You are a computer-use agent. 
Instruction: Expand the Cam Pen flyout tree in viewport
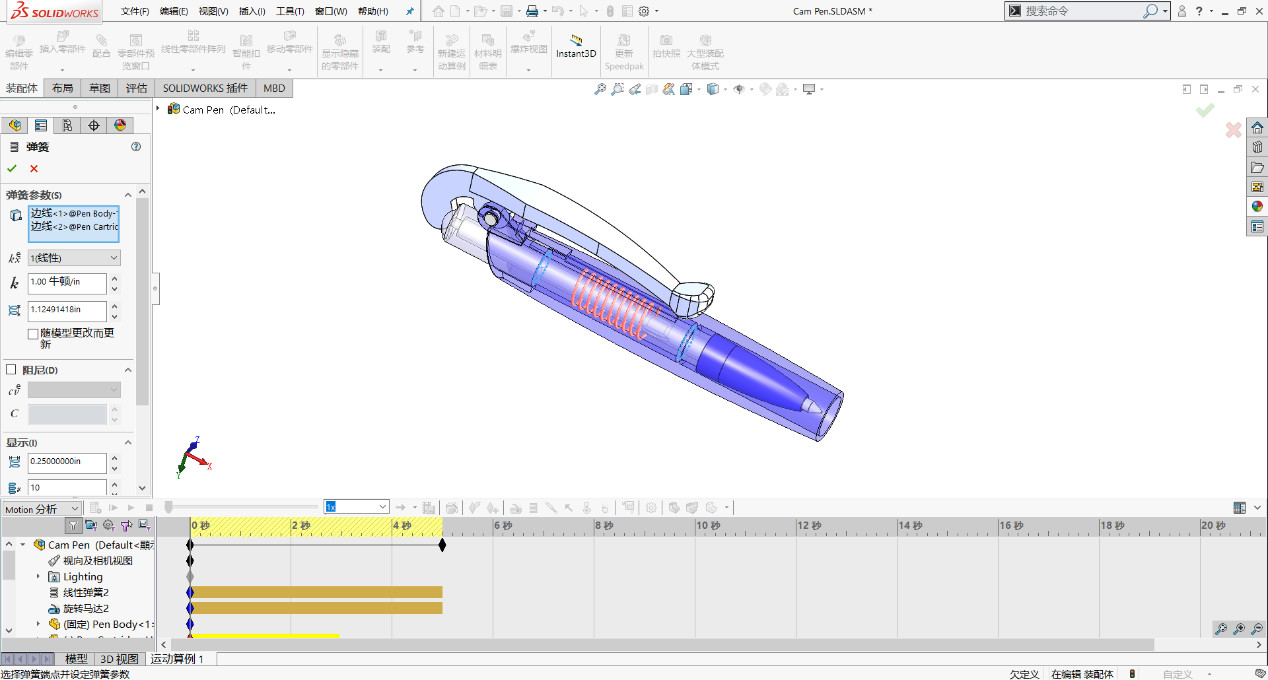pos(159,109)
